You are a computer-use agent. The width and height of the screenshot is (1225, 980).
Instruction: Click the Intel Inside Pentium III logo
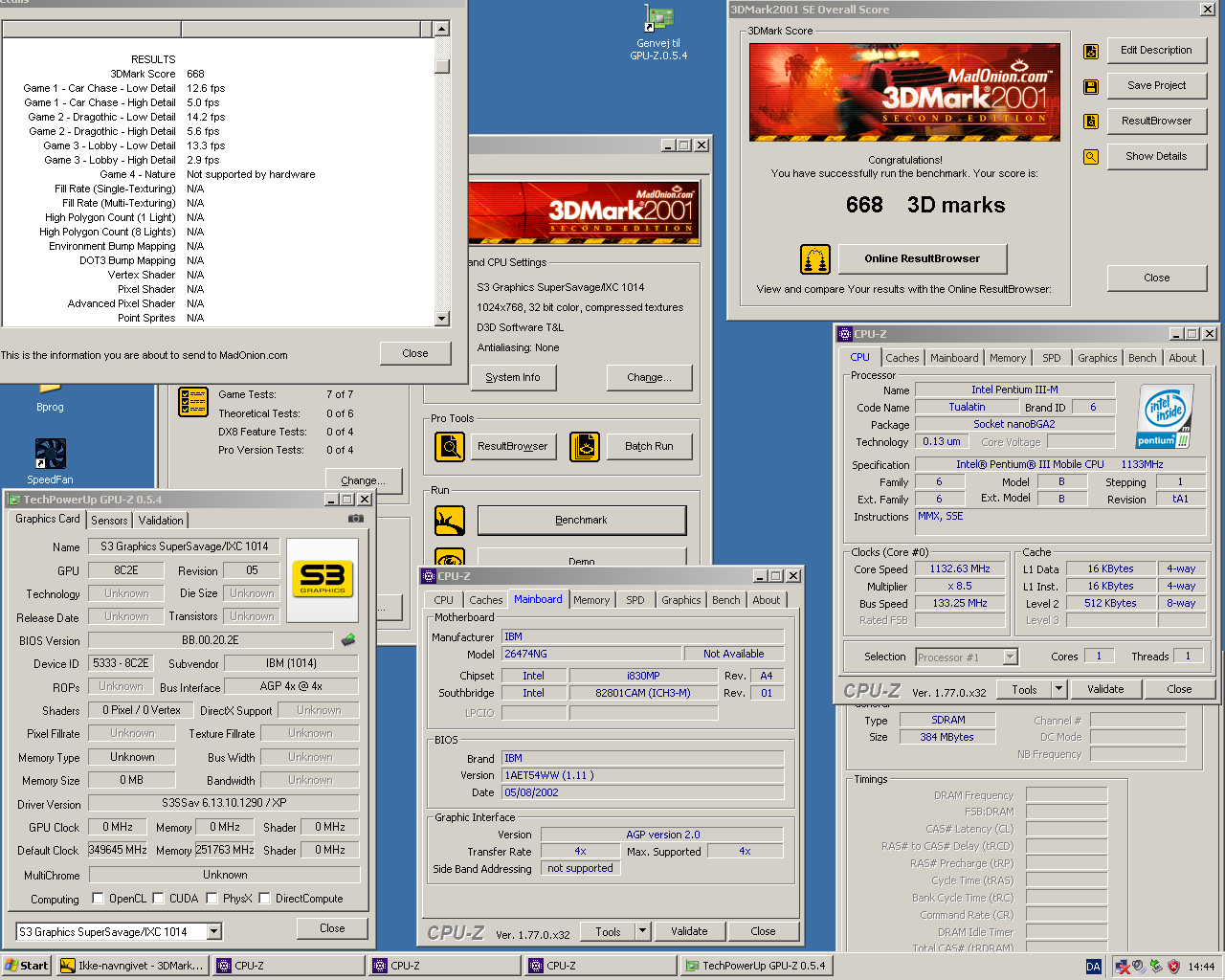point(1165,416)
